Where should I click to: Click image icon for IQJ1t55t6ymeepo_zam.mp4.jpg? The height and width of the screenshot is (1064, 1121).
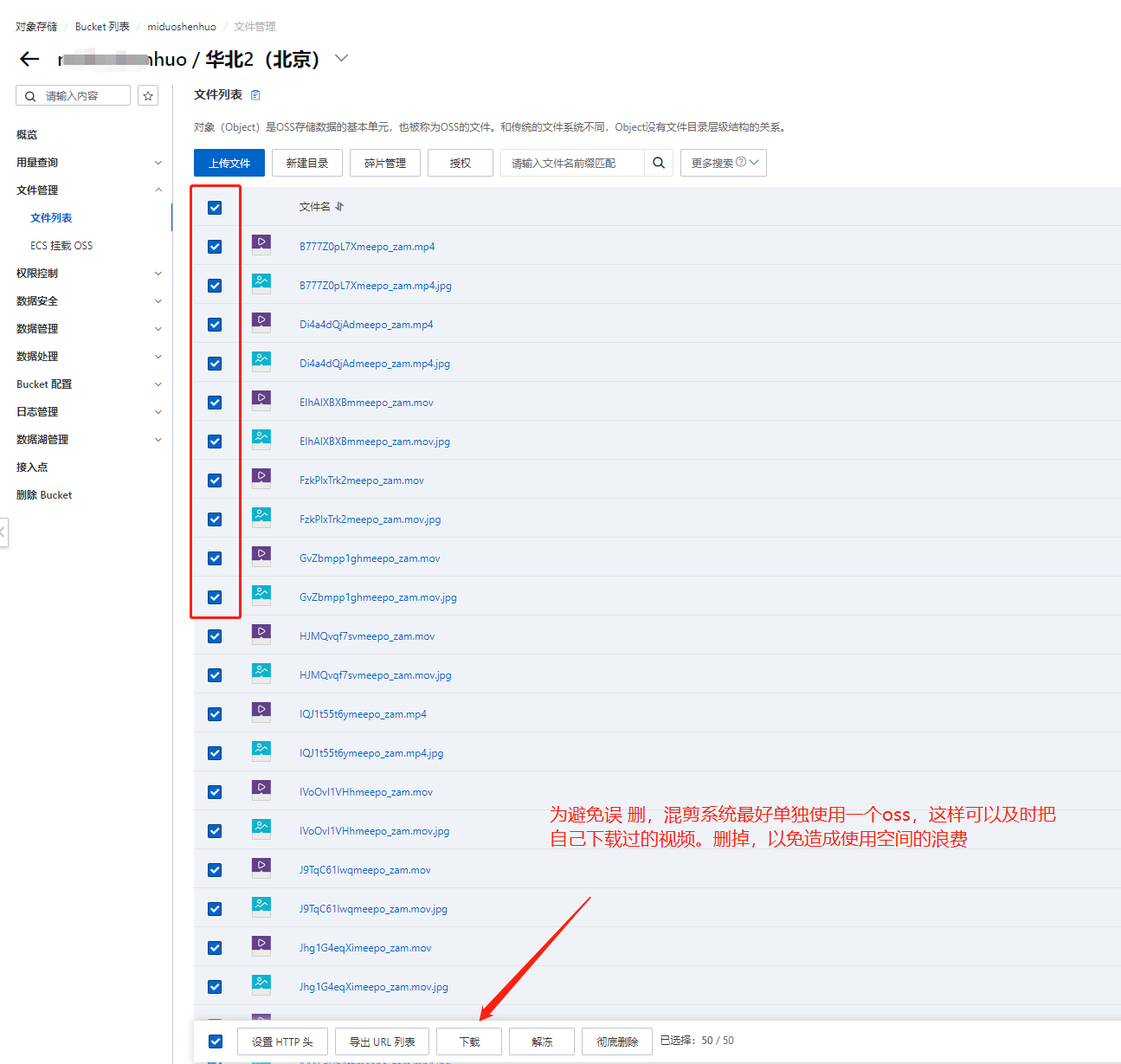coord(261,751)
